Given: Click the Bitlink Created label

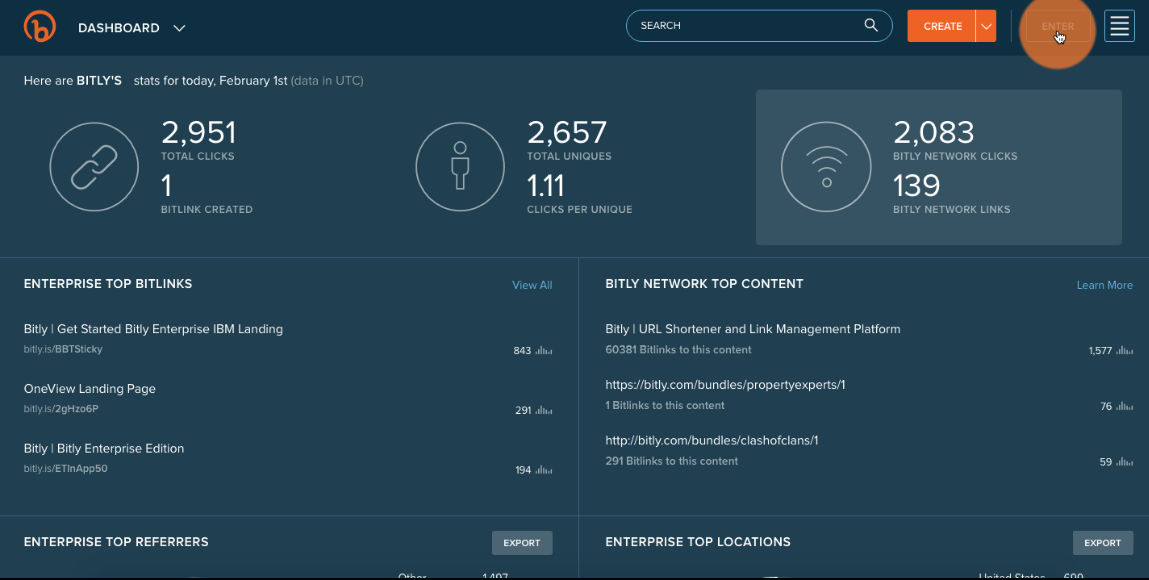Looking at the screenshot, I should [x=207, y=209].
